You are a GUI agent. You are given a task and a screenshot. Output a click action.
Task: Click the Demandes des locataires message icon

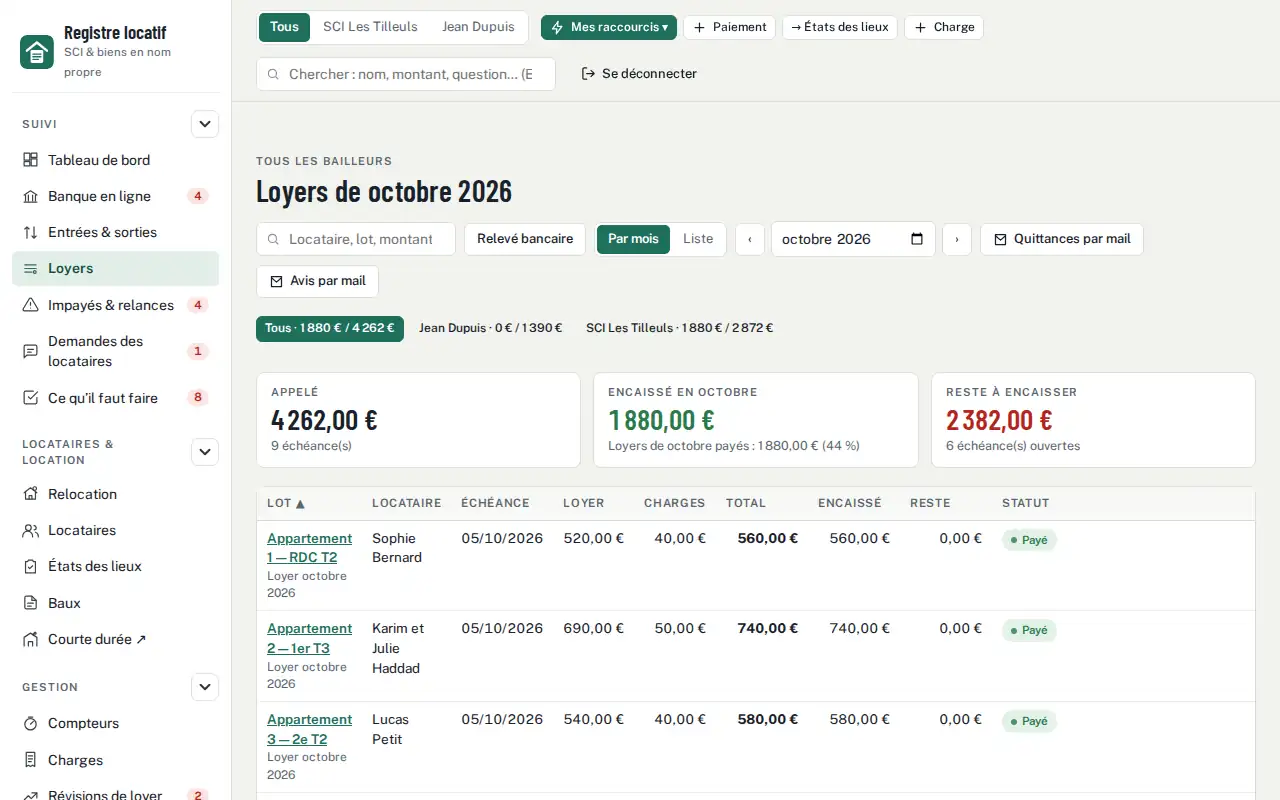tap(30, 351)
